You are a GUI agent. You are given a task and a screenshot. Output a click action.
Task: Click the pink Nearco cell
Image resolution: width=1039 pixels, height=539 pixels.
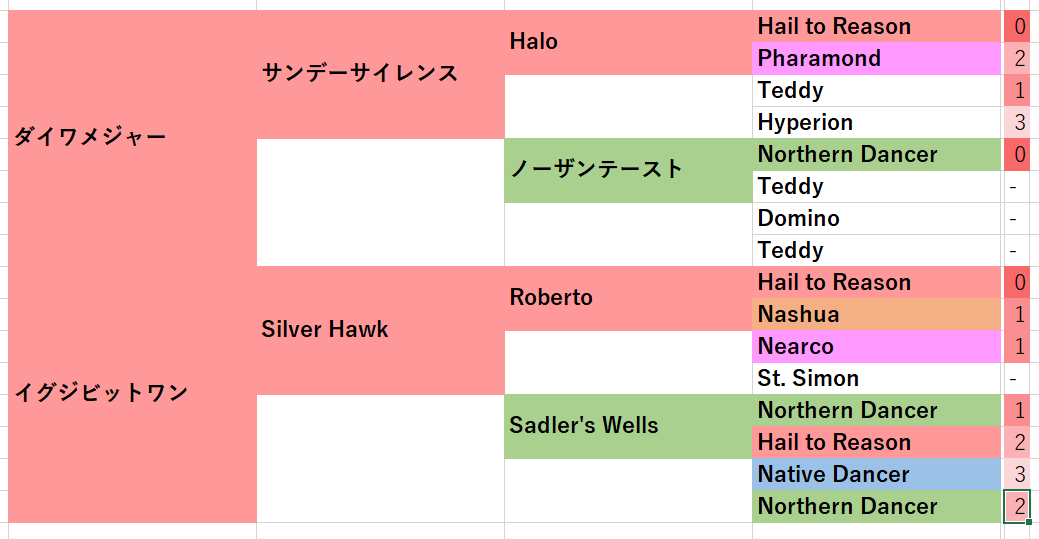(877, 346)
